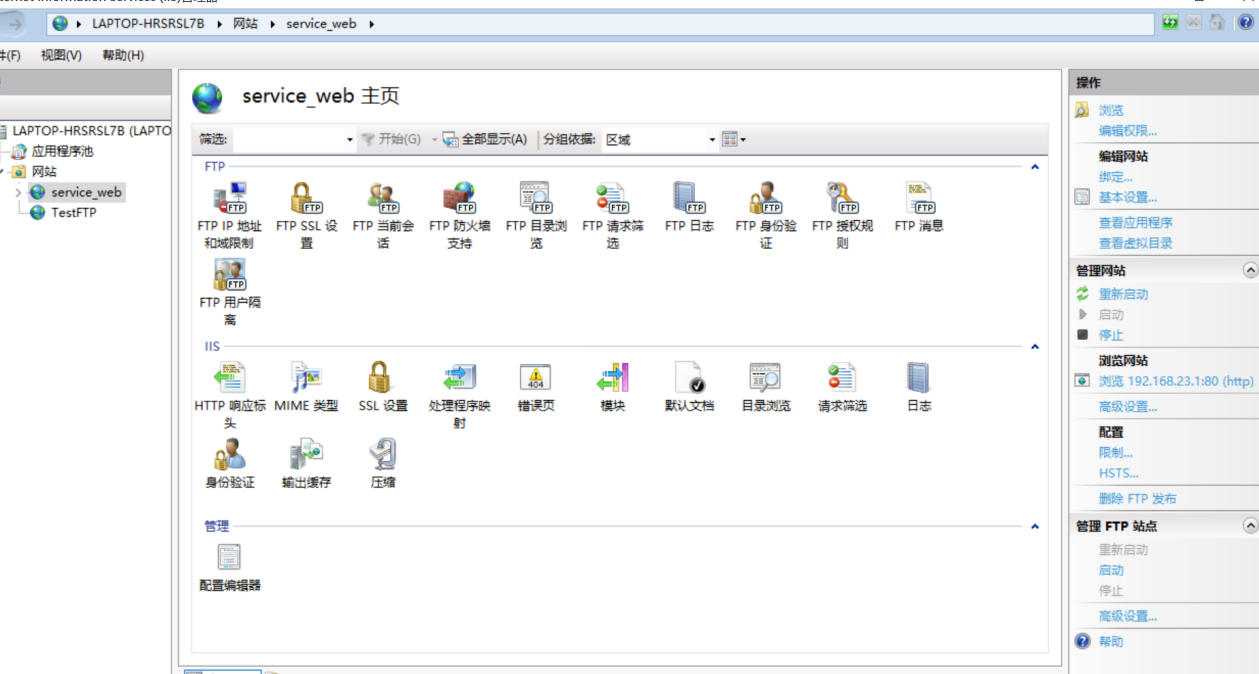1259x674 pixels.
Task: Click 查看应用程序 link
Action: pyautogui.click(x=1136, y=223)
